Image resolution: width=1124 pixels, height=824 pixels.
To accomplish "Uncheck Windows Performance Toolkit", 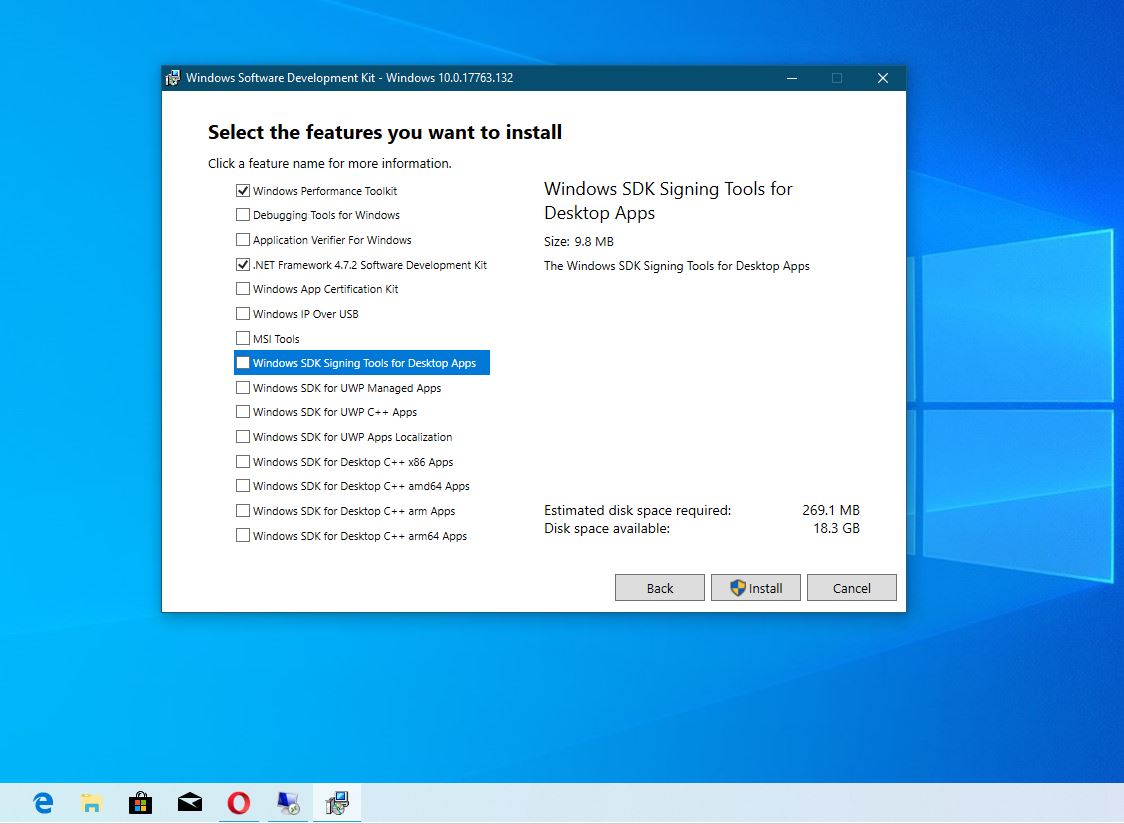I will (243, 190).
